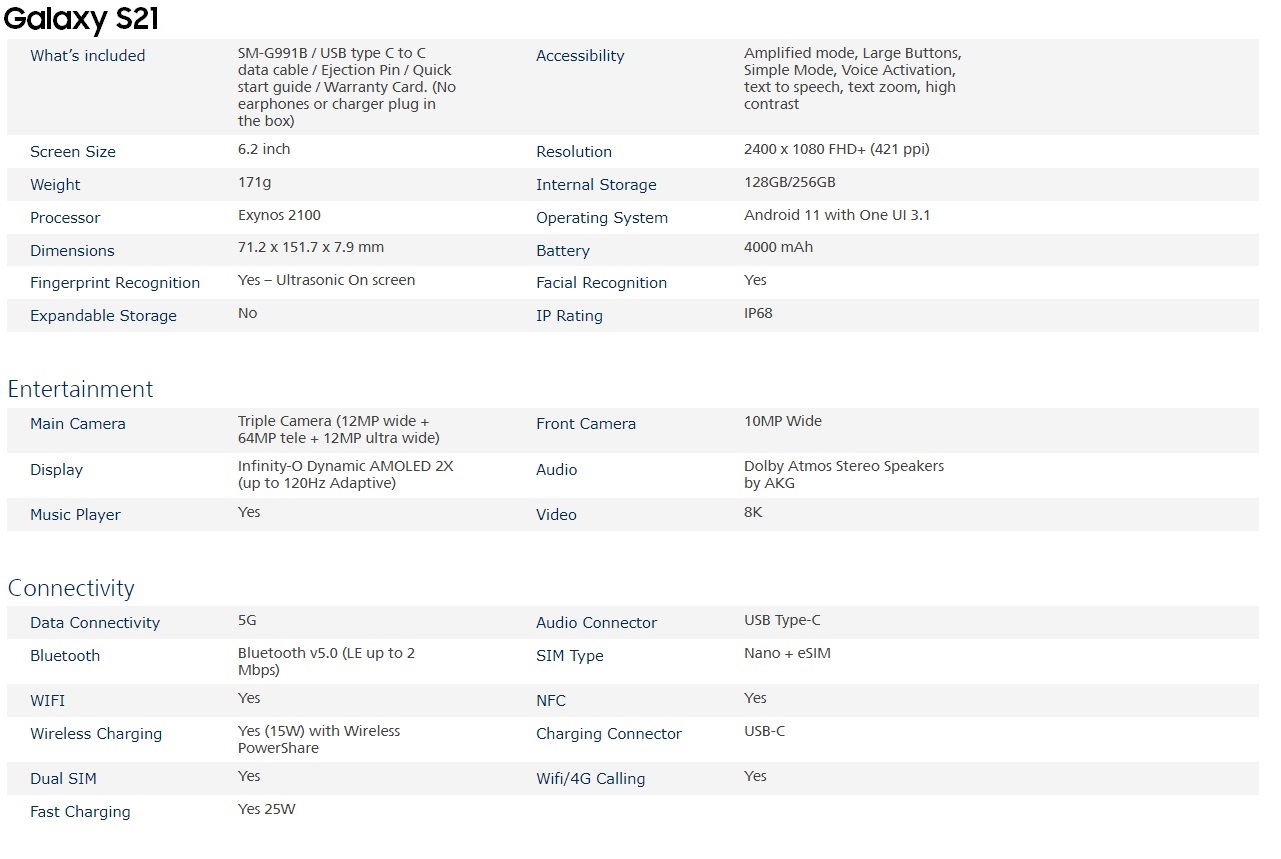1281x859 pixels.
Task: Click the Wireless Charging label
Action: coord(96,734)
